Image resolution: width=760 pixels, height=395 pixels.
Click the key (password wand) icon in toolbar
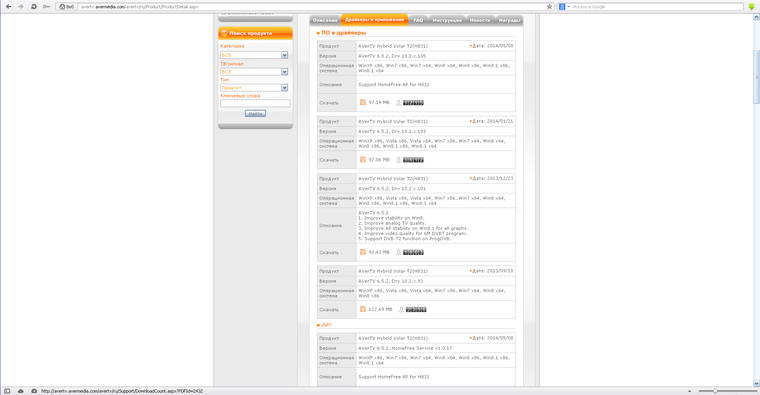tap(47, 6)
